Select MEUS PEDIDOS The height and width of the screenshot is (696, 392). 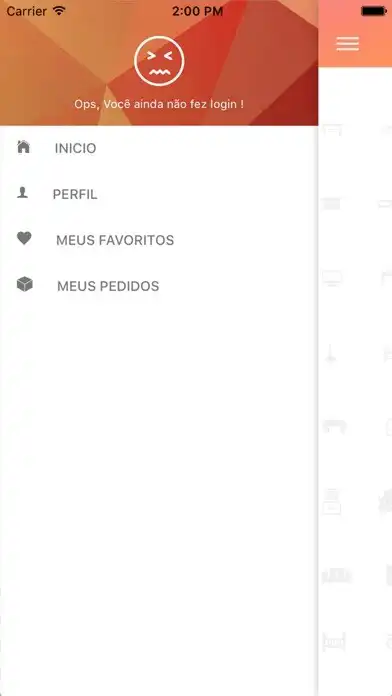click(x=108, y=286)
